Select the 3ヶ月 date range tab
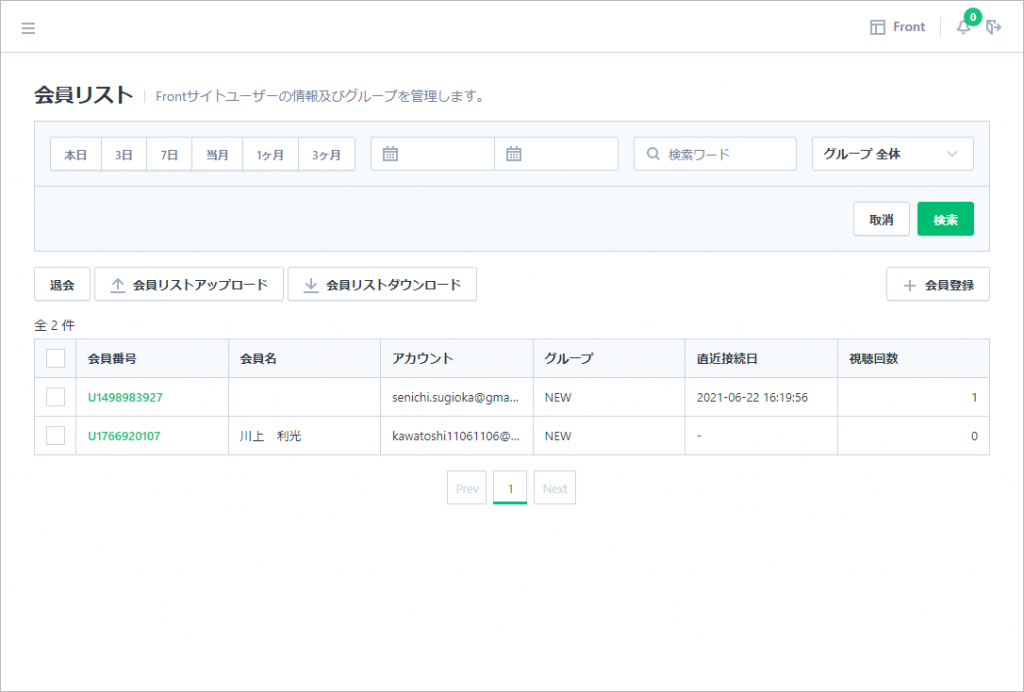 pos(326,155)
